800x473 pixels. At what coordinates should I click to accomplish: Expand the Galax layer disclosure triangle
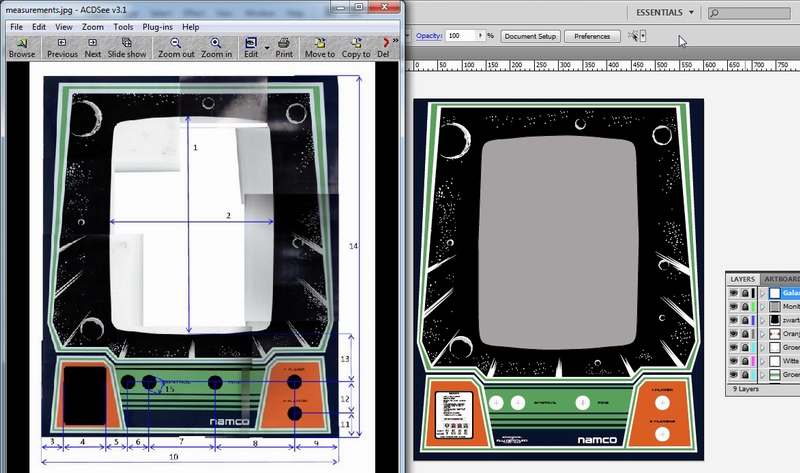(x=763, y=293)
